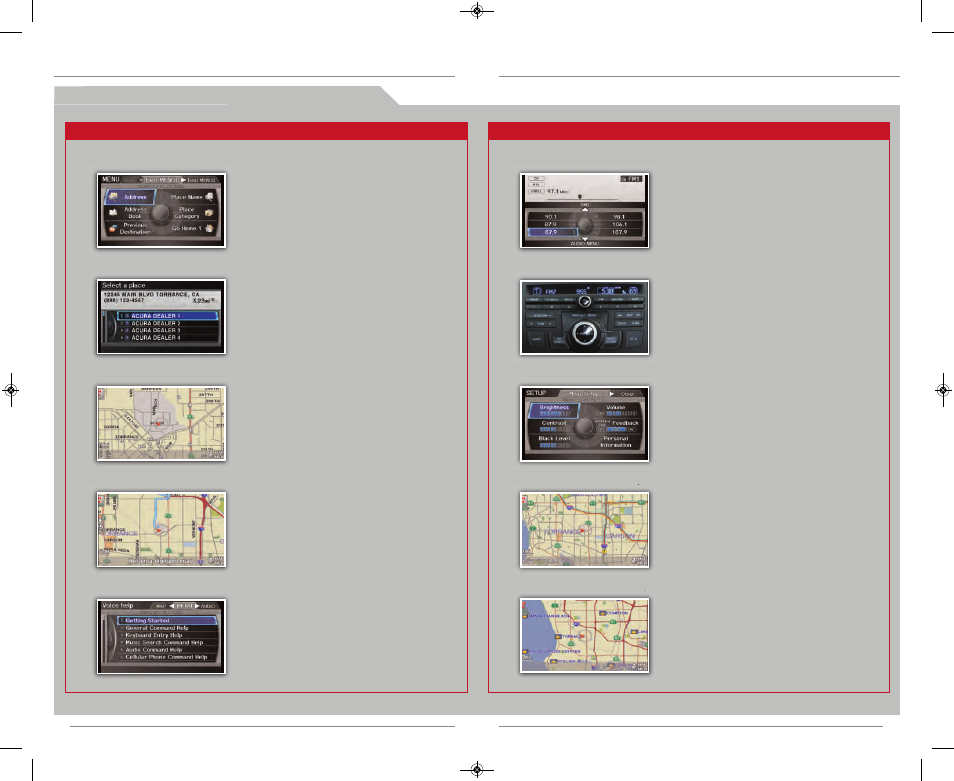The width and height of the screenshot is (954, 781).
Task: Select Getting Started in Voice help
Action: pos(167,620)
